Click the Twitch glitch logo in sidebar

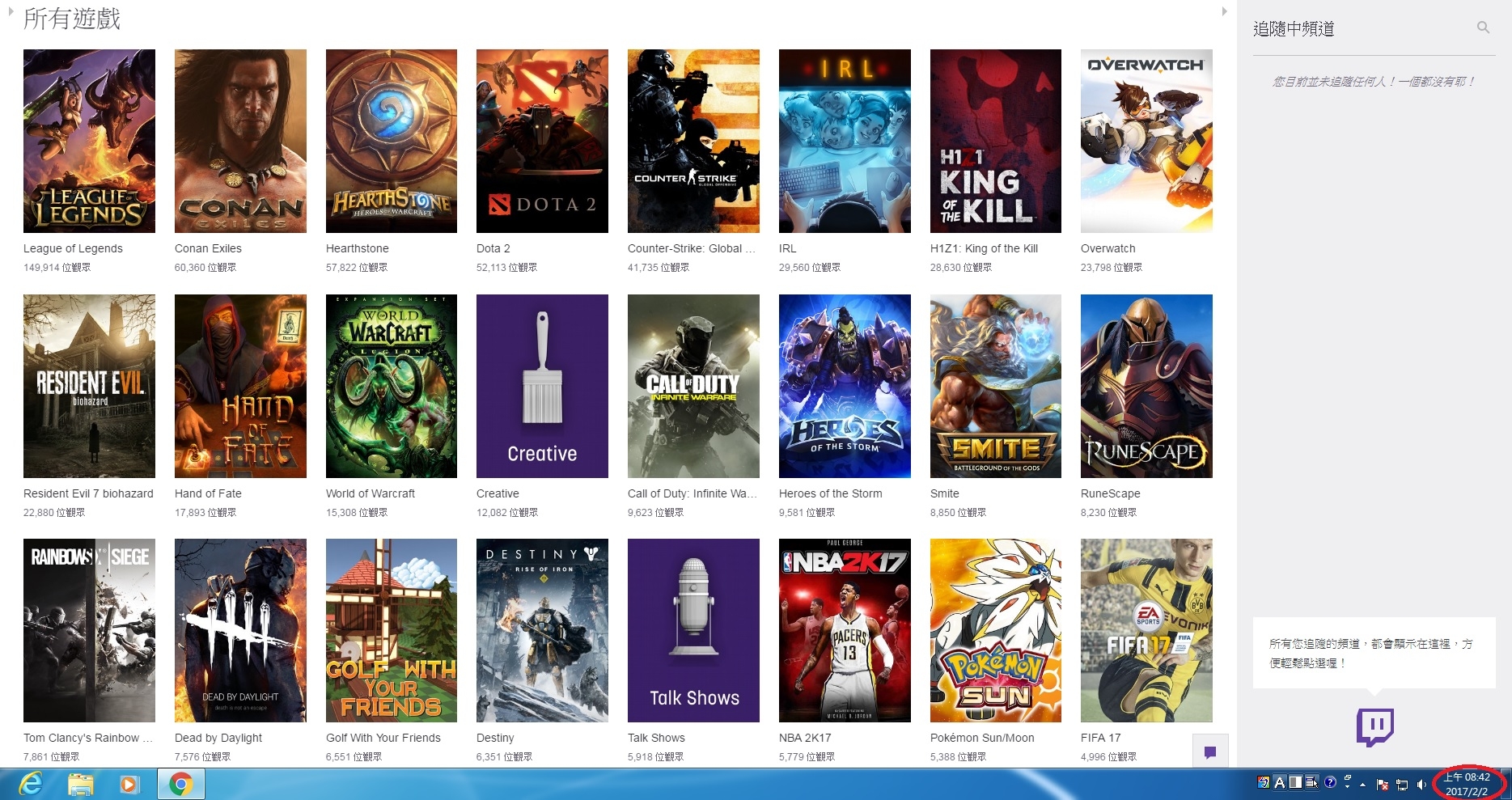coord(1374,726)
